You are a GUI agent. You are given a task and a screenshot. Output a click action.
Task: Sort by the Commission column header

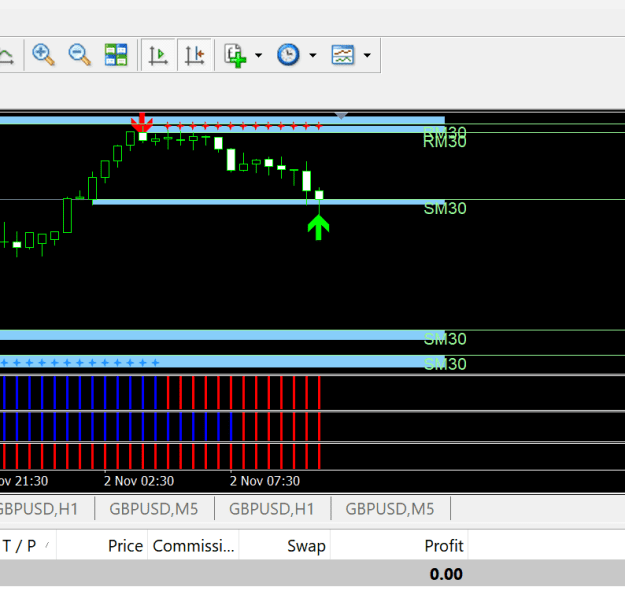point(193,546)
